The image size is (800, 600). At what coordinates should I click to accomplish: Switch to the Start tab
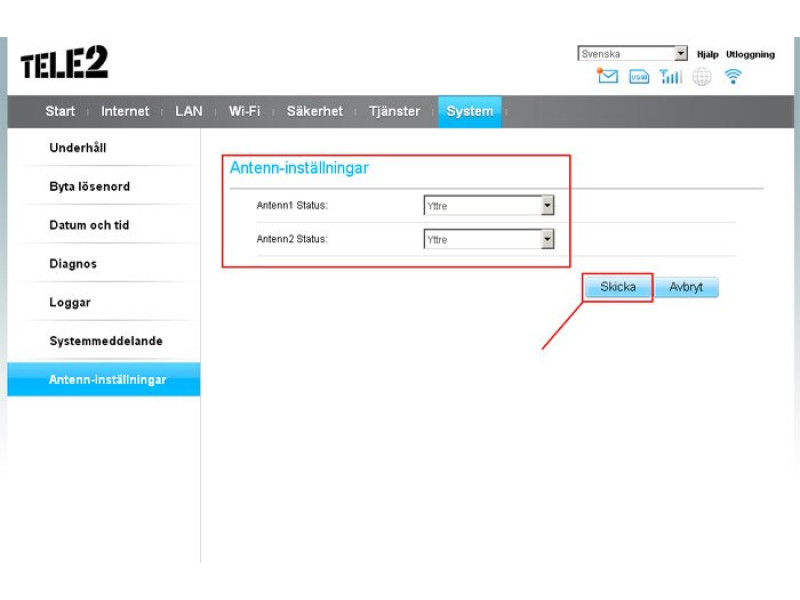60,111
